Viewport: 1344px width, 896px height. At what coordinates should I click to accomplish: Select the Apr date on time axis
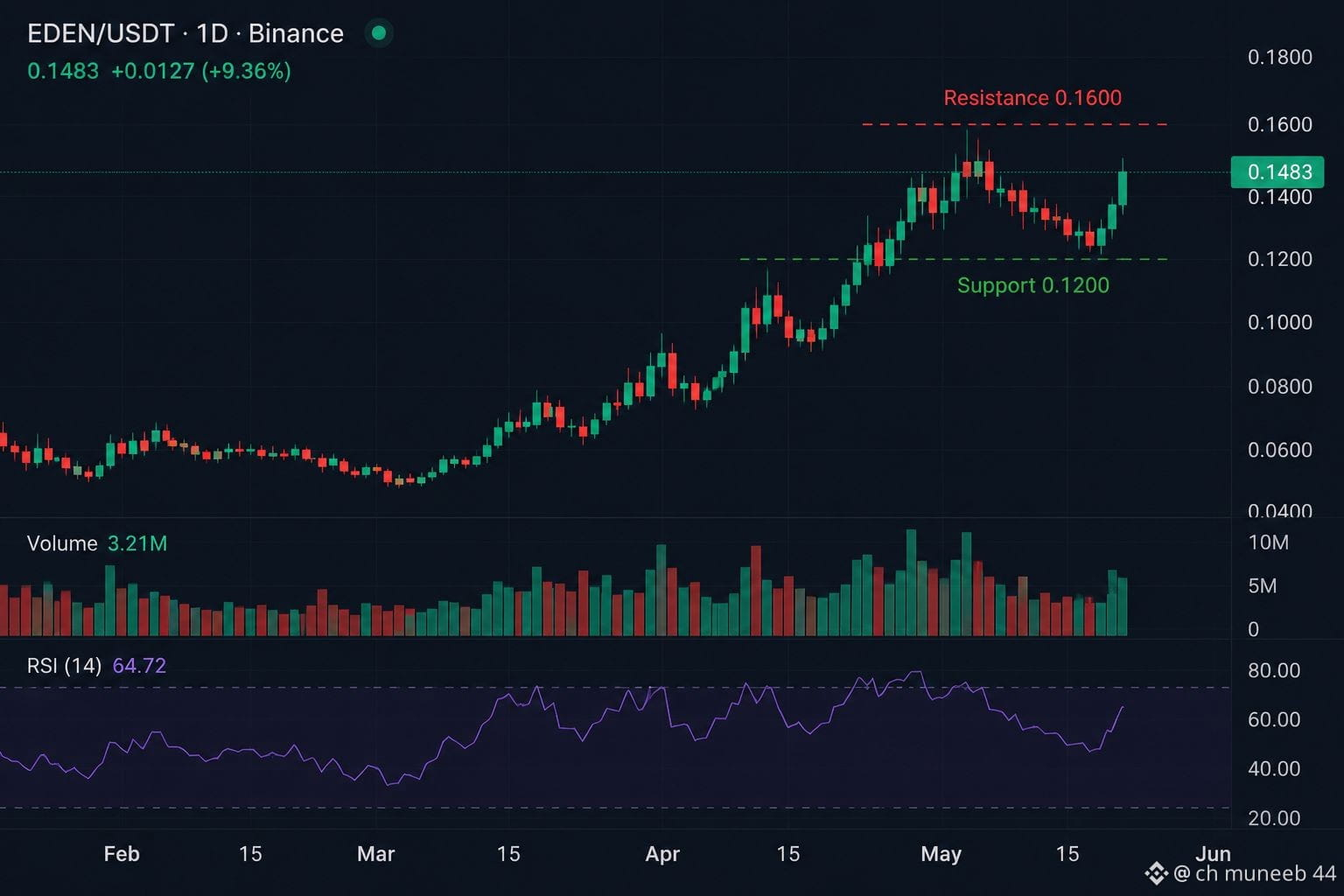coord(662,854)
